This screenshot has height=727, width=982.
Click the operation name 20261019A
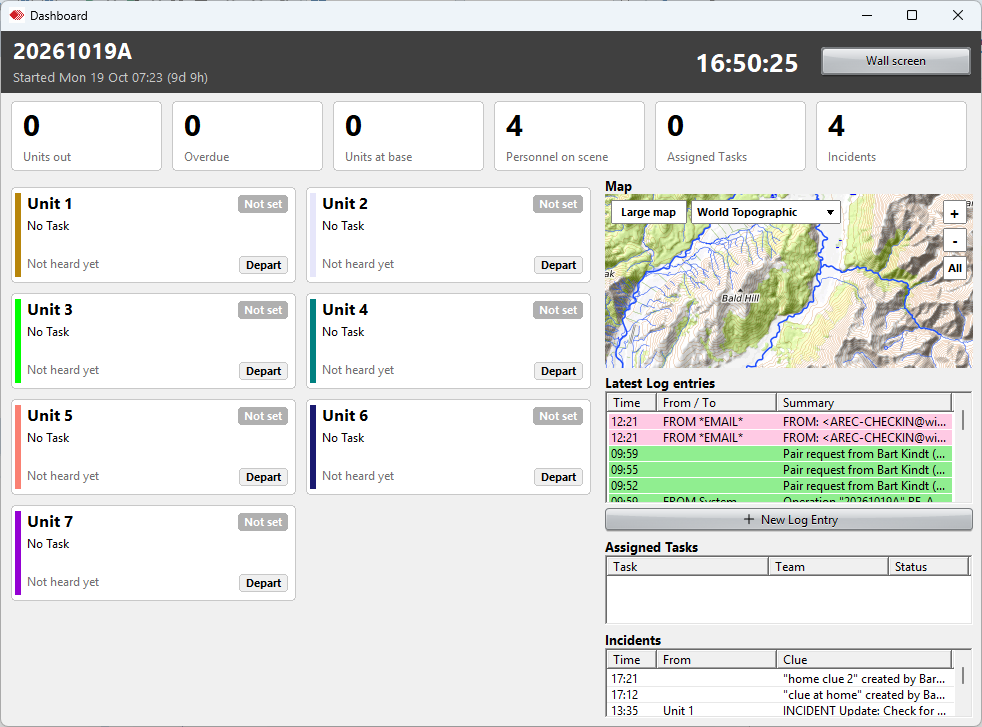[73, 51]
